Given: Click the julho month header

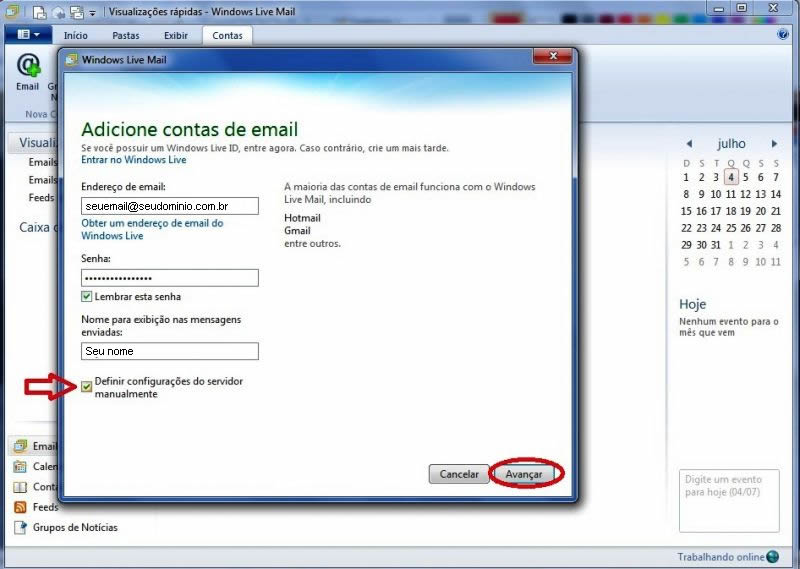Looking at the screenshot, I should point(731,144).
